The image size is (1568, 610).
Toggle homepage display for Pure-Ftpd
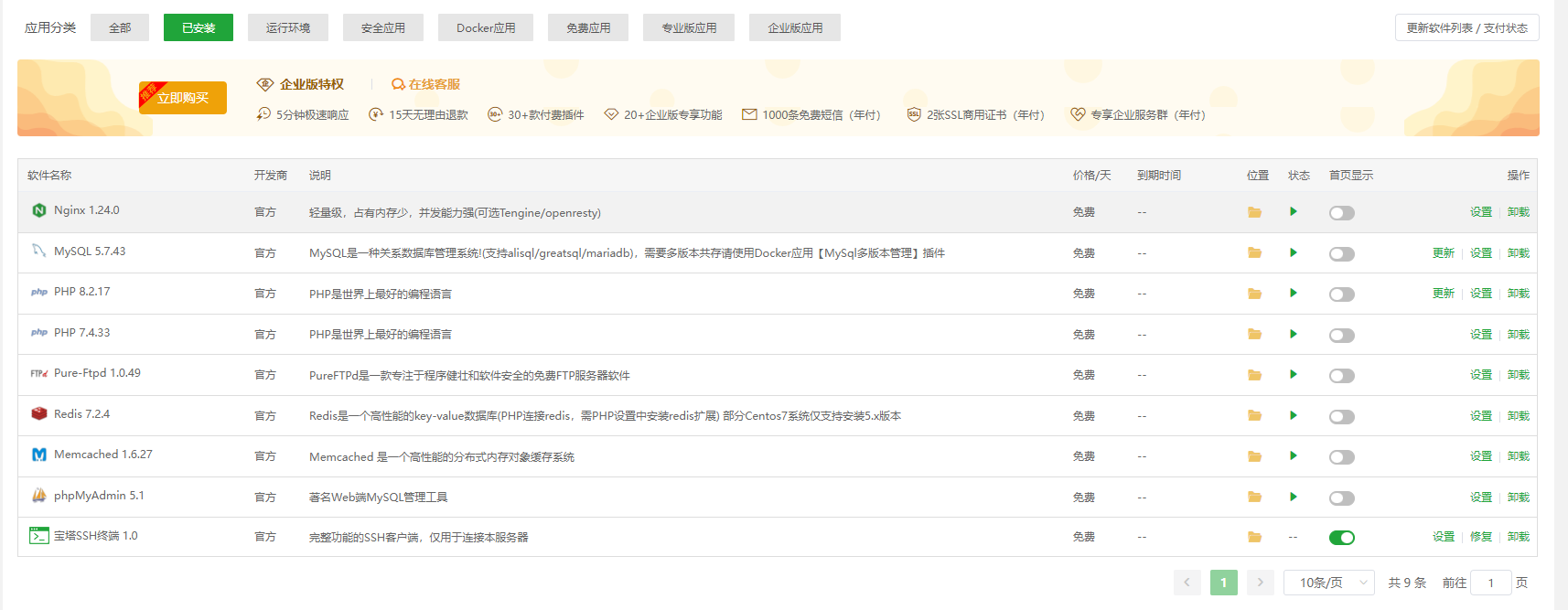1342,376
